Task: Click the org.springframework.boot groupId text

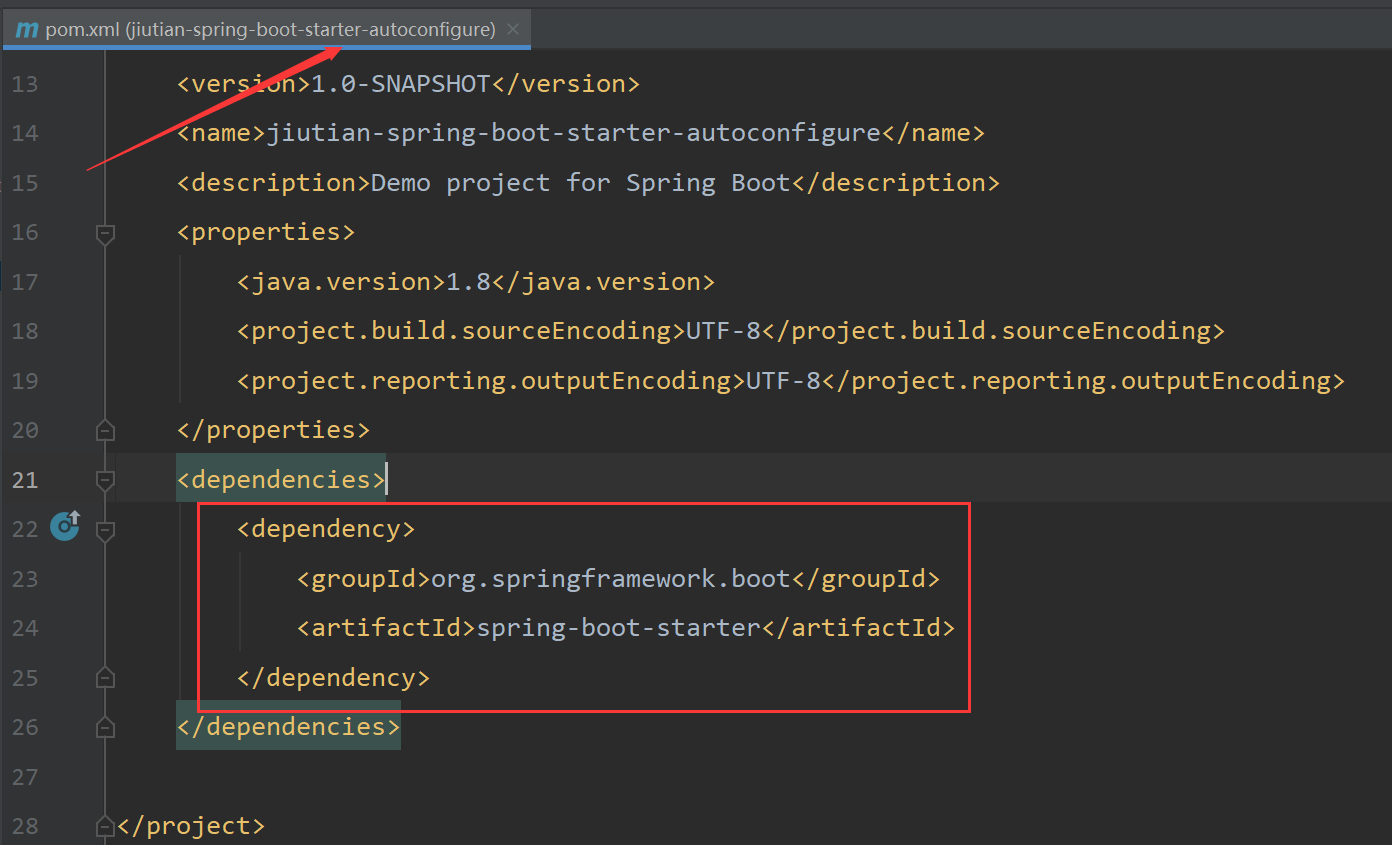Action: (x=610, y=579)
